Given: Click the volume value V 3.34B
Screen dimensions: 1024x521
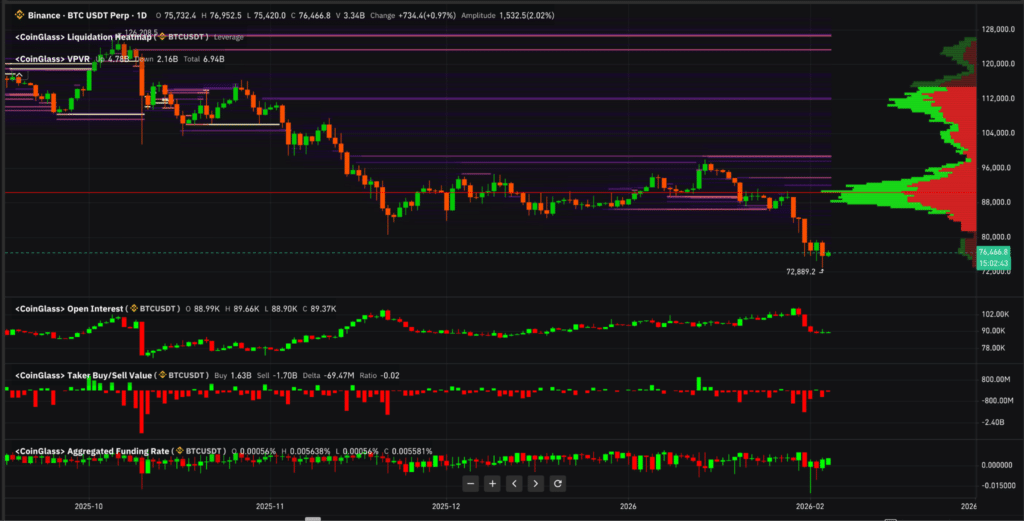Looking at the screenshot, I should pos(350,15).
